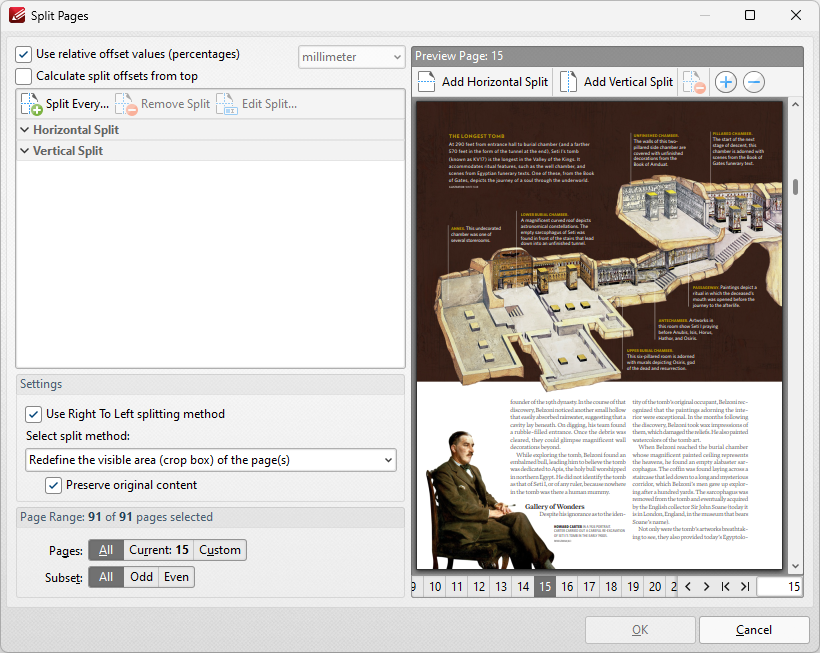Close the Split Pages dialog
Screen dimensions: 820x653
pos(795,15)
